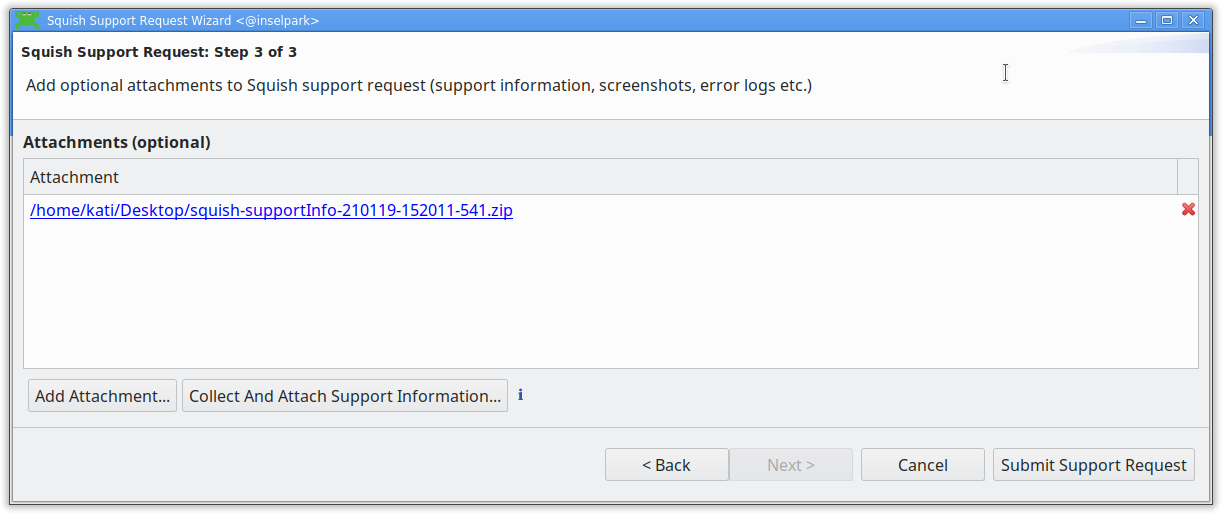Click the Squish frog icon in title bar
Image resolution: width=1222 pixels, height=514 pixels.
tap(27, 20)
